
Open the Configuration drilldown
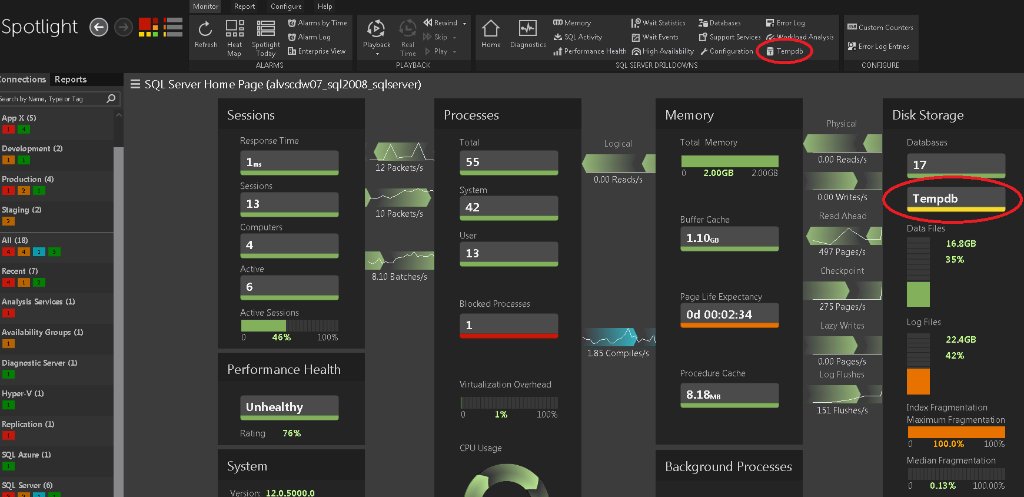click(x=726, y=51)
